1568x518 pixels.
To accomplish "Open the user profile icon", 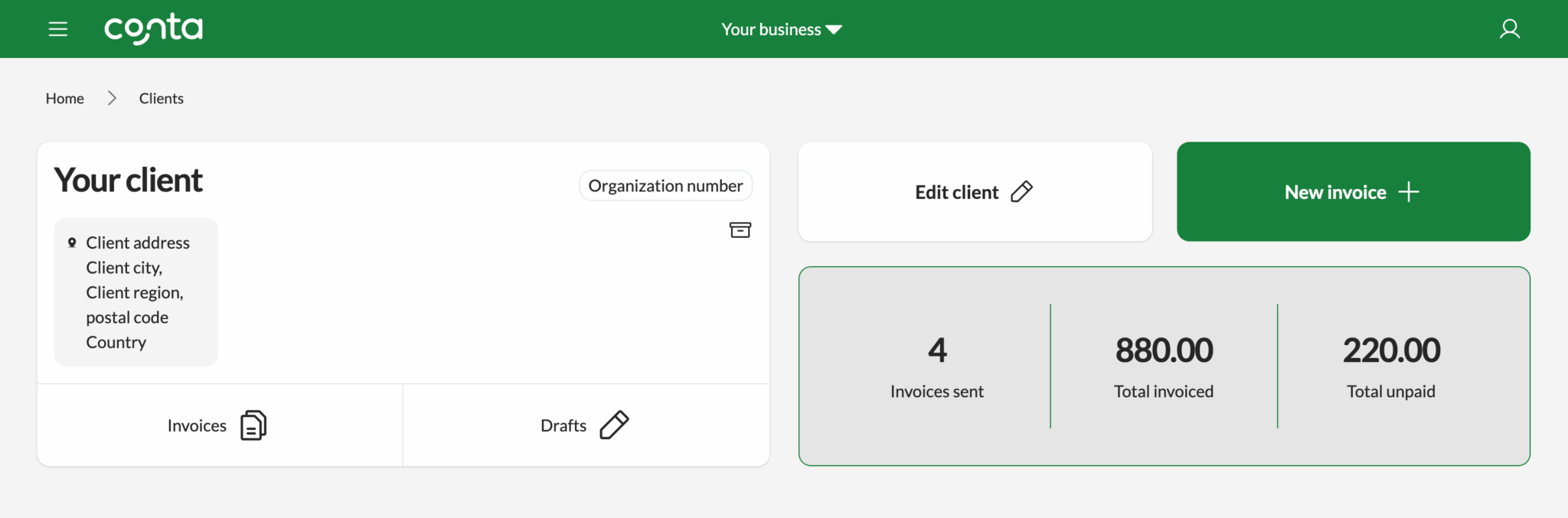I will click(x=1509, y=29).
